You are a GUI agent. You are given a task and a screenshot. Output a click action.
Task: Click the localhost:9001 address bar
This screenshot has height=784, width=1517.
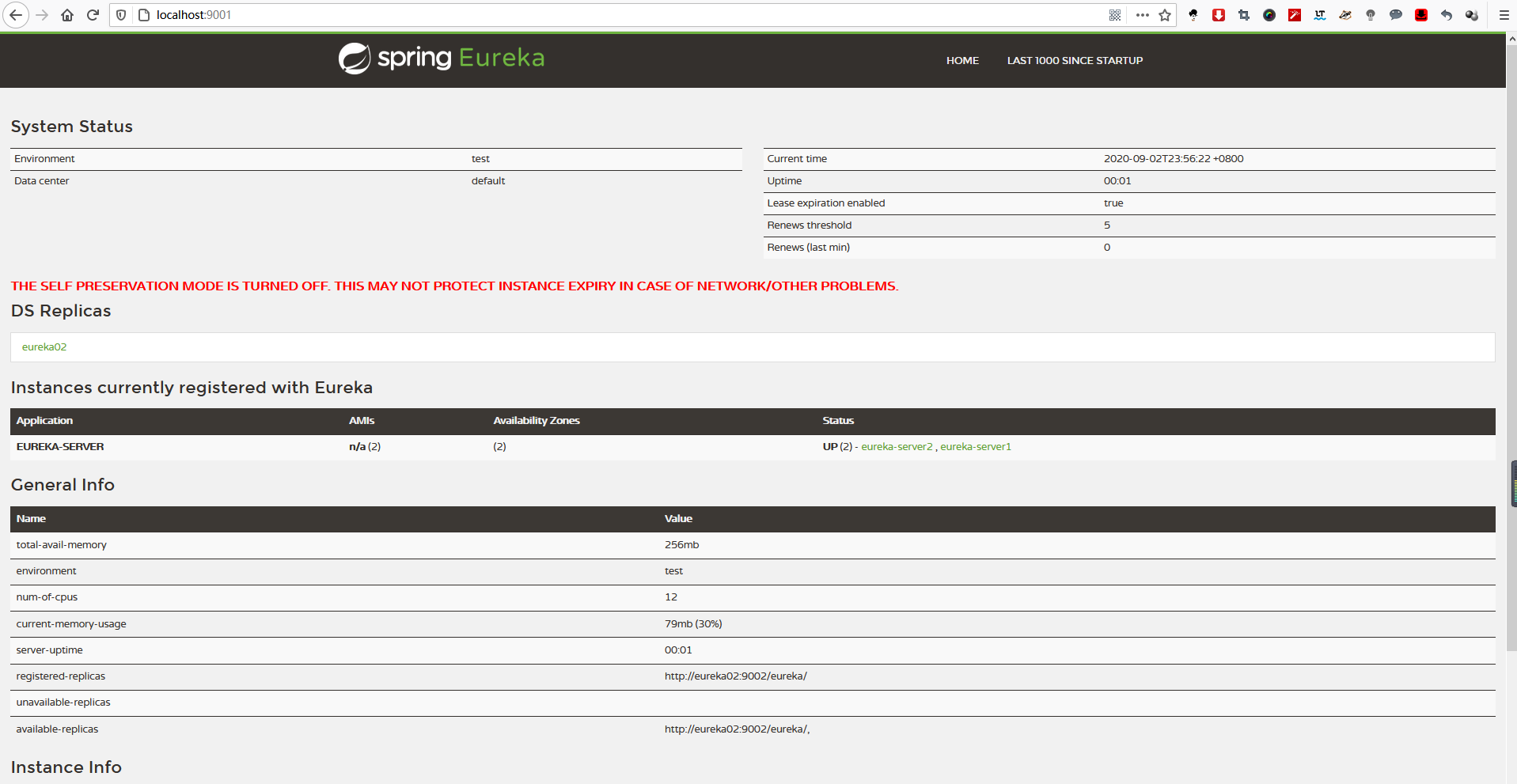(554, 15)
